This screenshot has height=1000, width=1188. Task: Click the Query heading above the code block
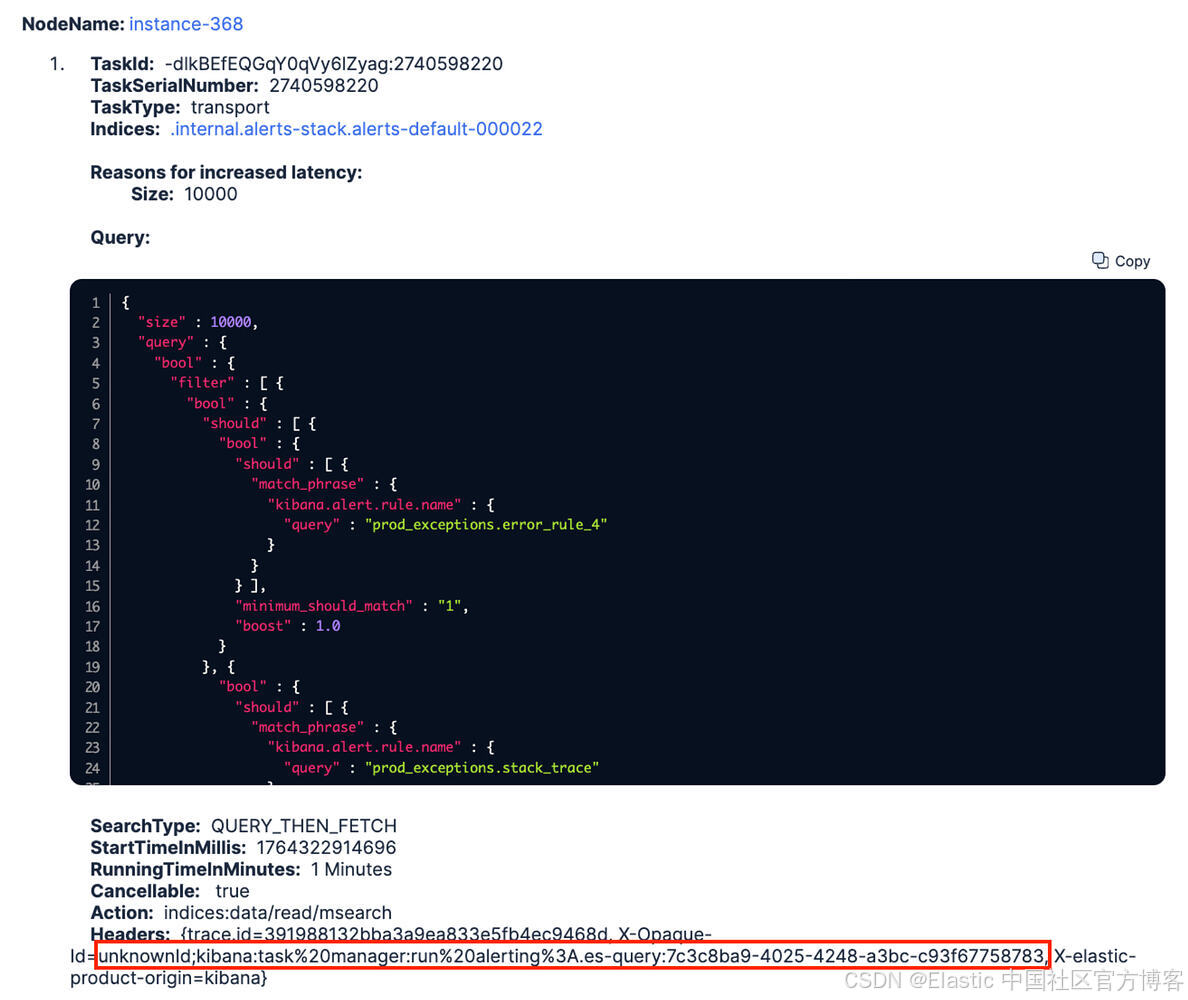pyautogui.click(x=120, y=237)
